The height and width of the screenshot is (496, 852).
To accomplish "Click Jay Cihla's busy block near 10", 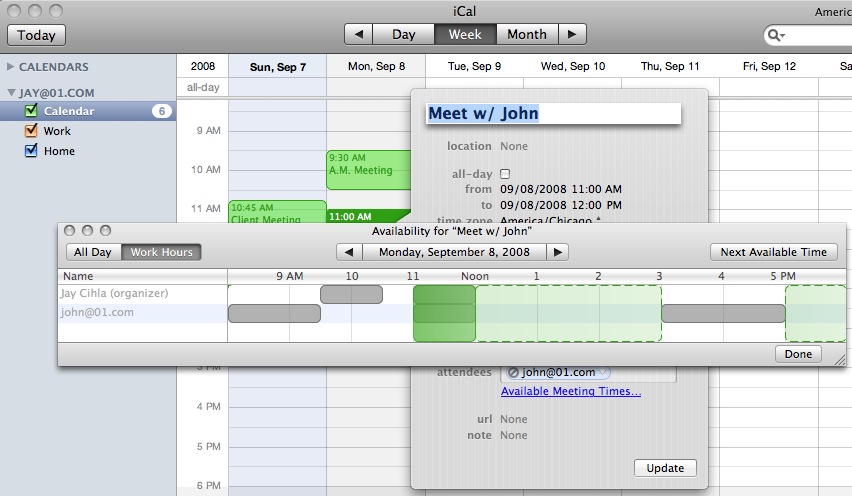I will 352,294.
